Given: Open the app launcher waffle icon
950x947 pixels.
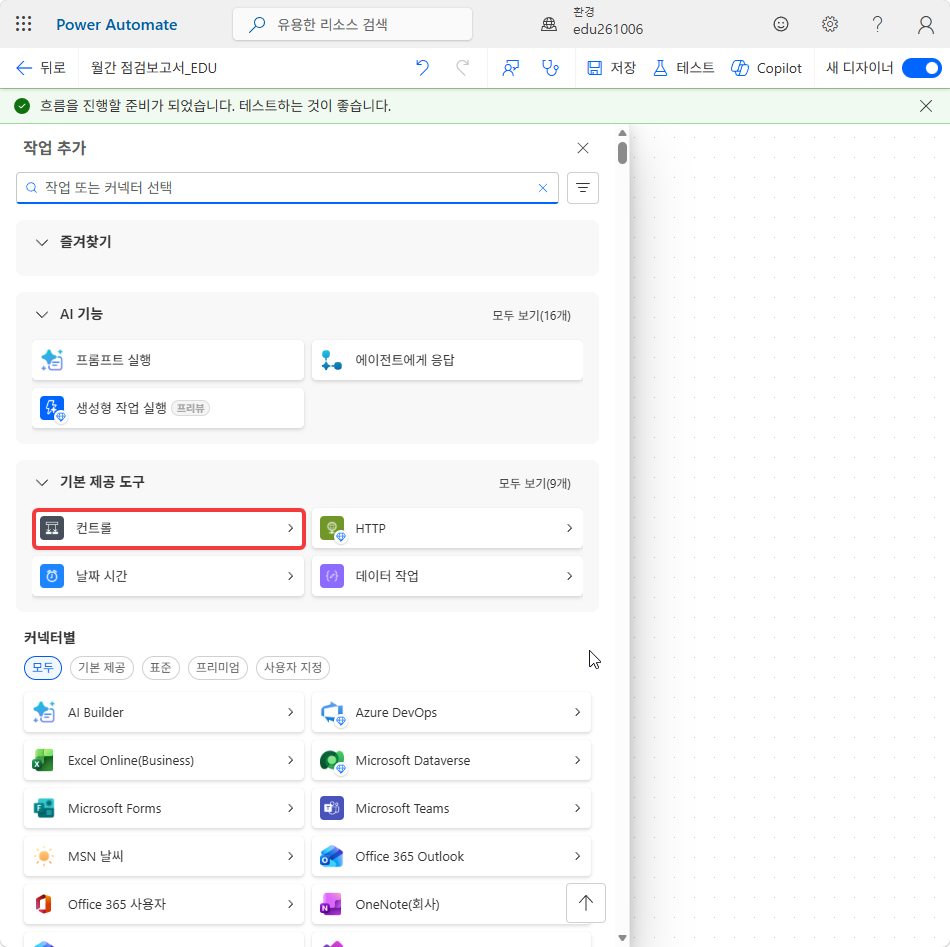Looking at the screenshot, I should tap(24, 24).
